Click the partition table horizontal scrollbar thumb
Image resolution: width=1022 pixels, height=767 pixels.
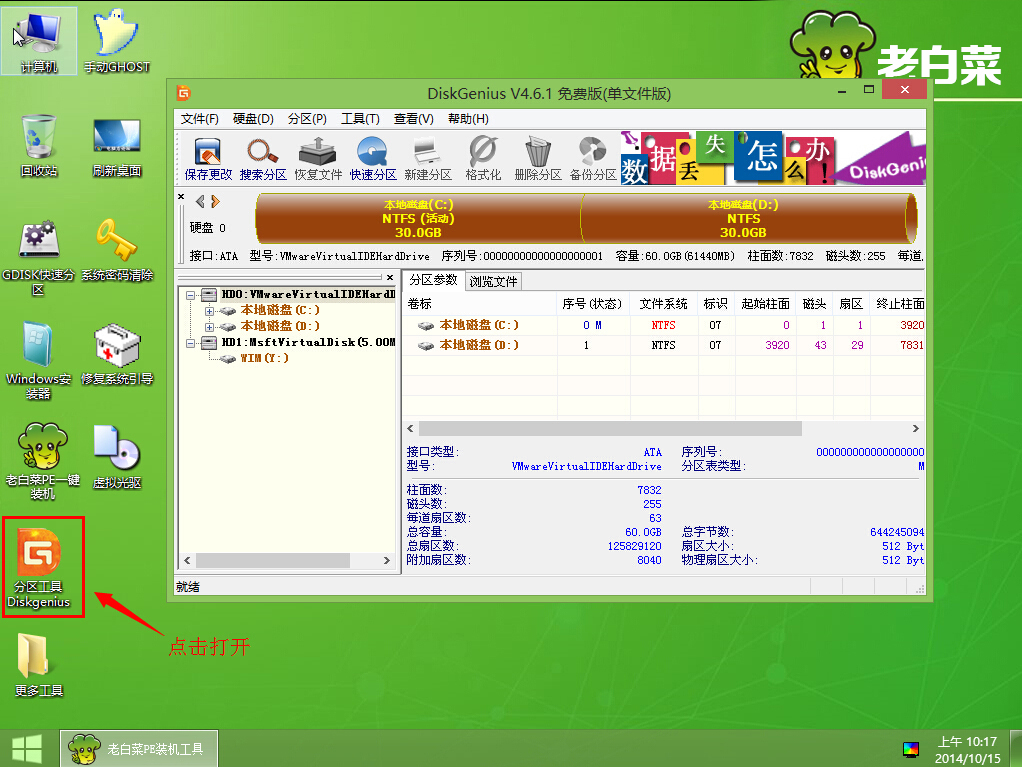[x=610, y=428]
